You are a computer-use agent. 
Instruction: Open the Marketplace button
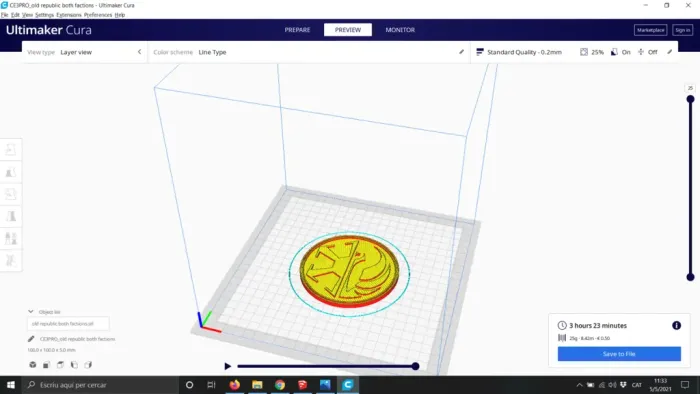[650, 30]
